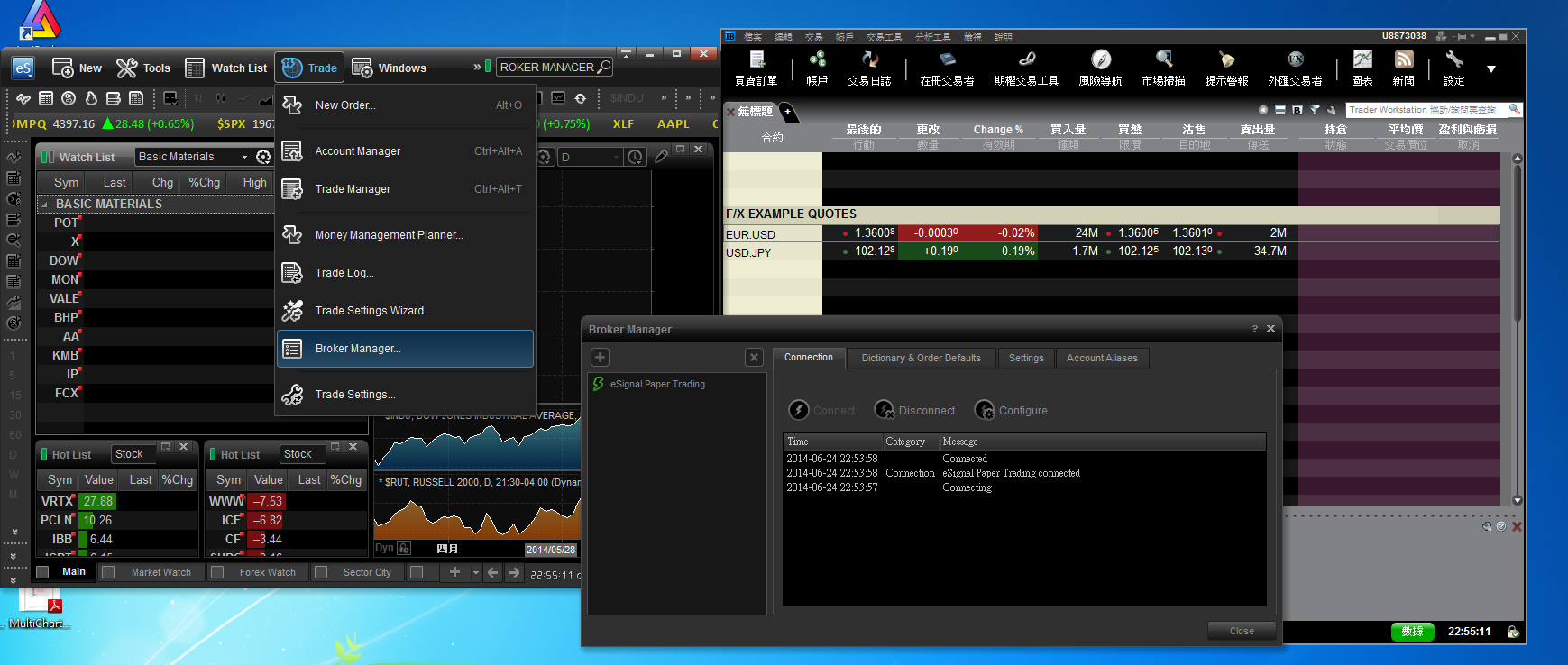Click TWS order ticket icon 買賣訂單
1568x665 pixels.
756,68
